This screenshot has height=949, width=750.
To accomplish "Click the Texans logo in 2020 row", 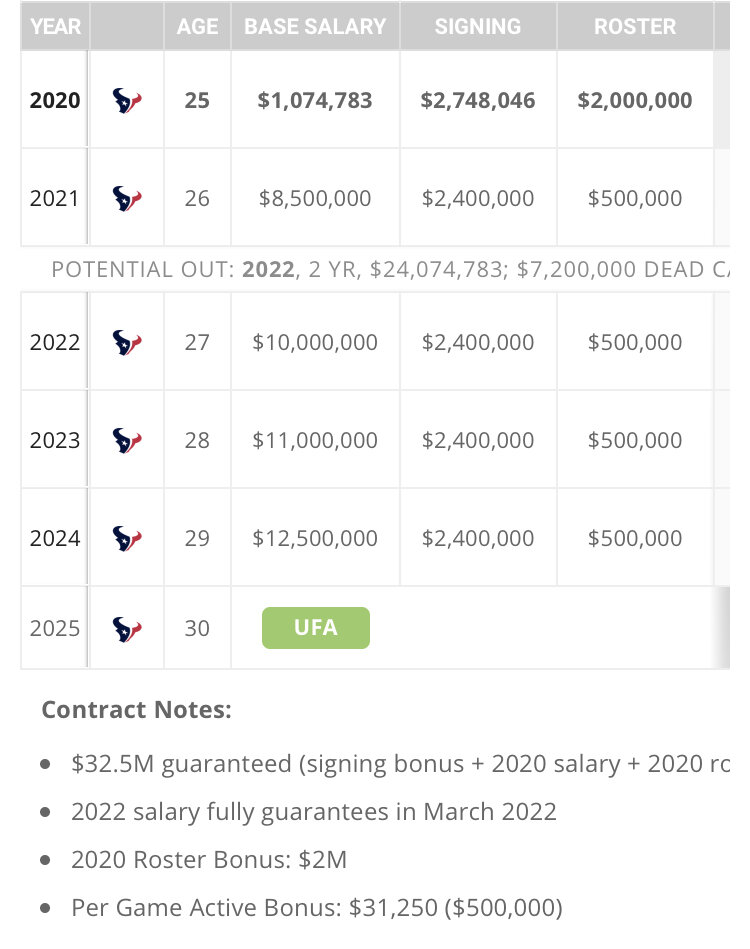I will (x=127, y=100).
